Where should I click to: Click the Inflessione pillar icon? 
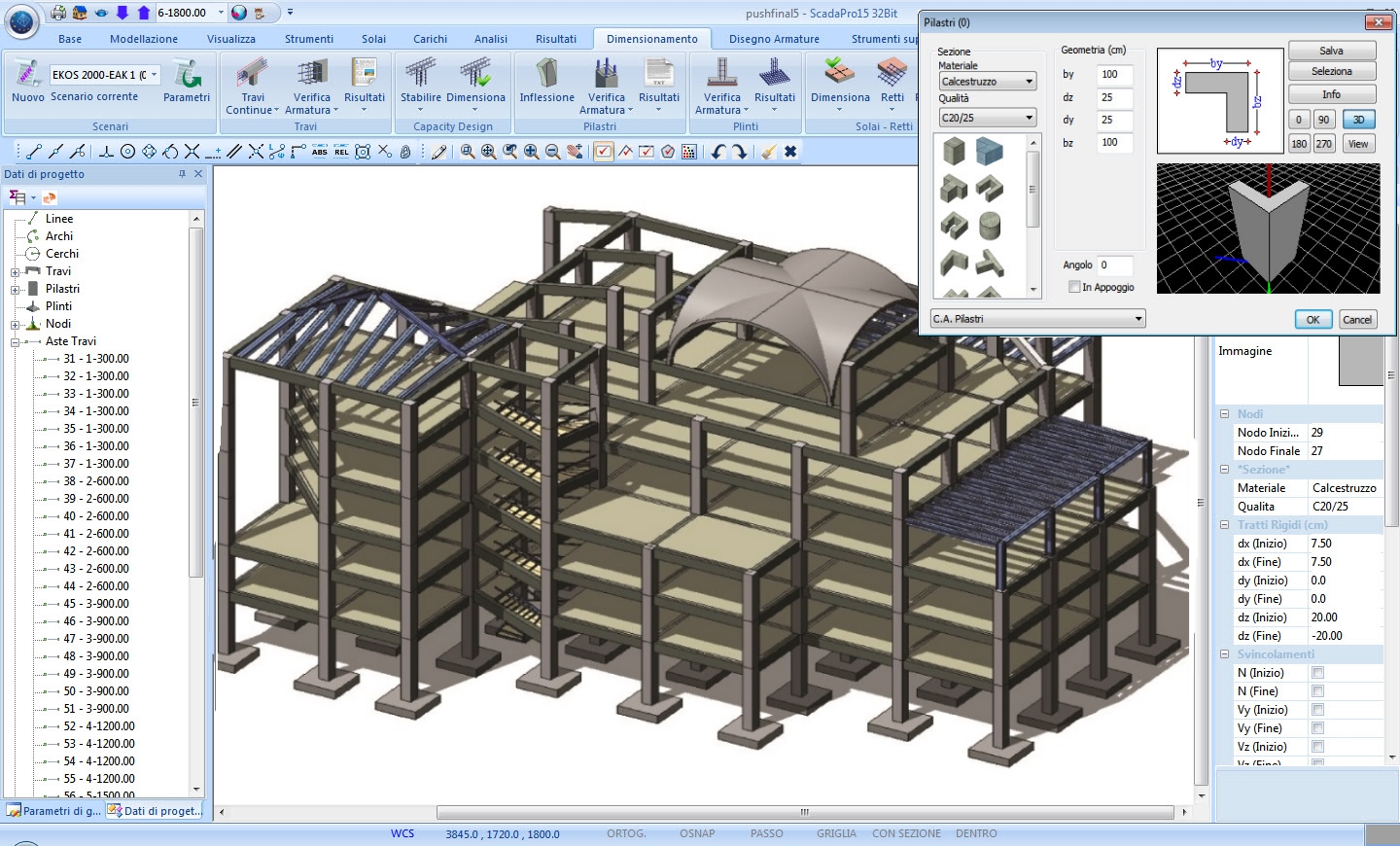546,74
